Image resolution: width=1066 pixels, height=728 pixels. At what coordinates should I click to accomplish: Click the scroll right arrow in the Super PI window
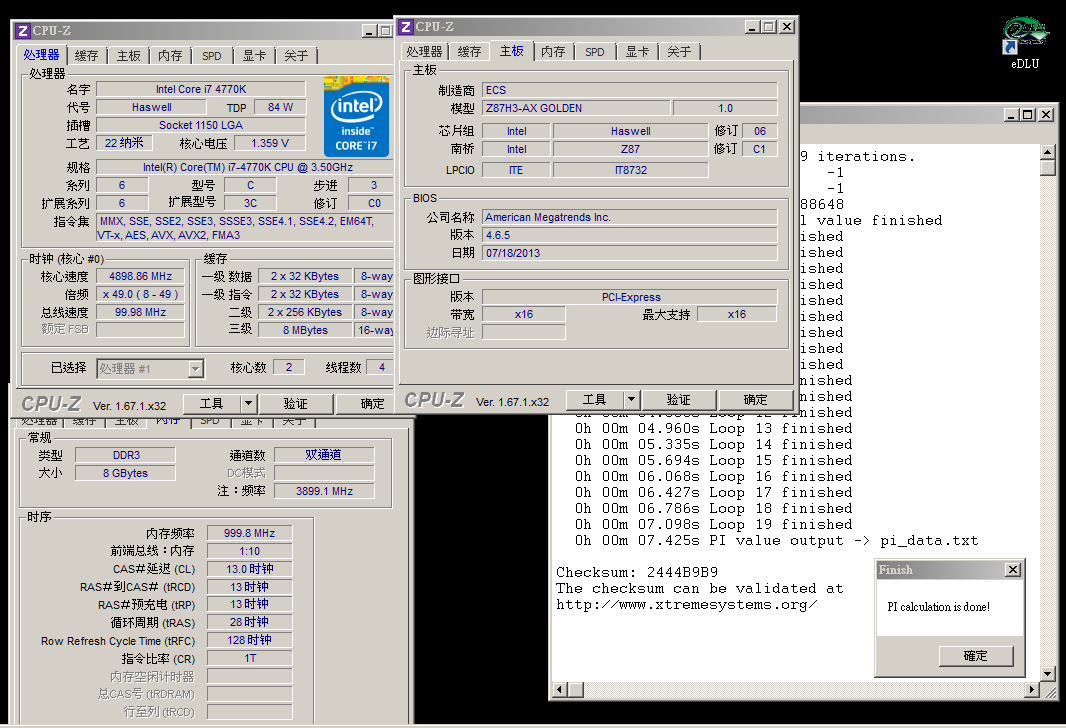[1032, 690]
